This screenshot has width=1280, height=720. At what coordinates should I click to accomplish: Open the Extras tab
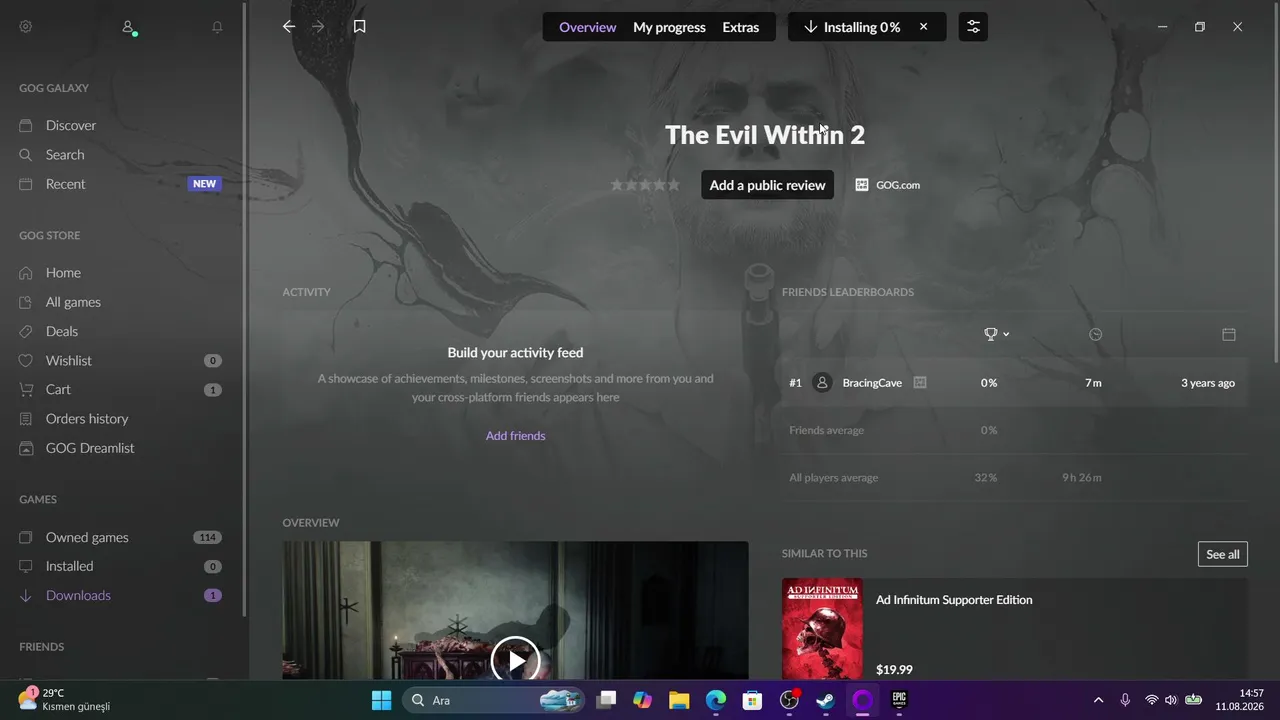tap(741, 27)
